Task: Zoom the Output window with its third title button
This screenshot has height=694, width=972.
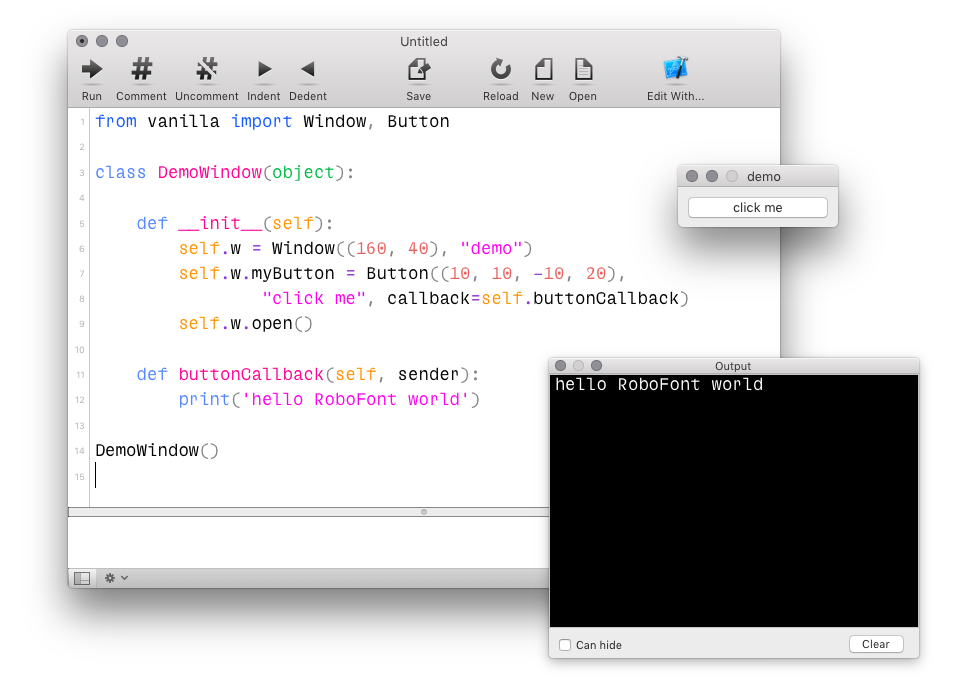Action: (x=596, y=366)
